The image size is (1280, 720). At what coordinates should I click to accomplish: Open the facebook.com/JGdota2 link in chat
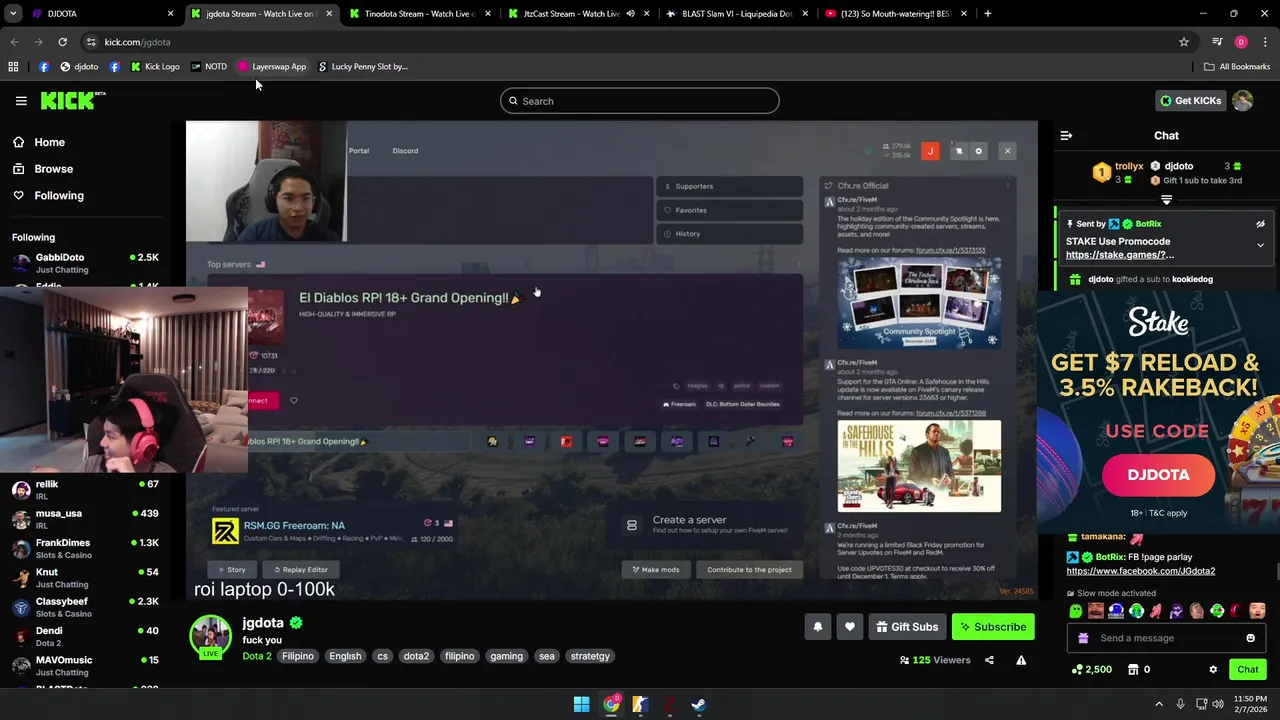pos(1141,571)
